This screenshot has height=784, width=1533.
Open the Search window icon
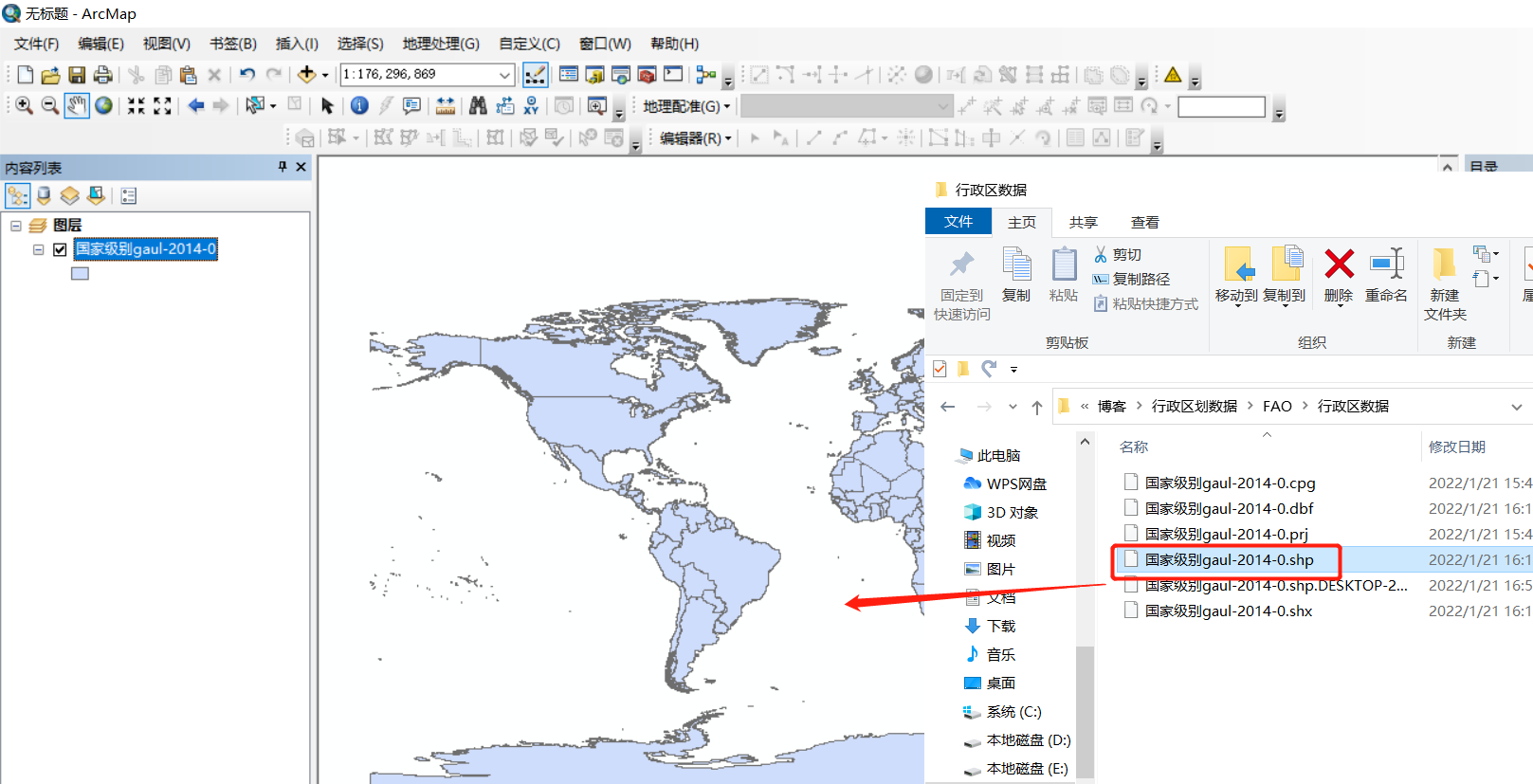pos(621,75)
